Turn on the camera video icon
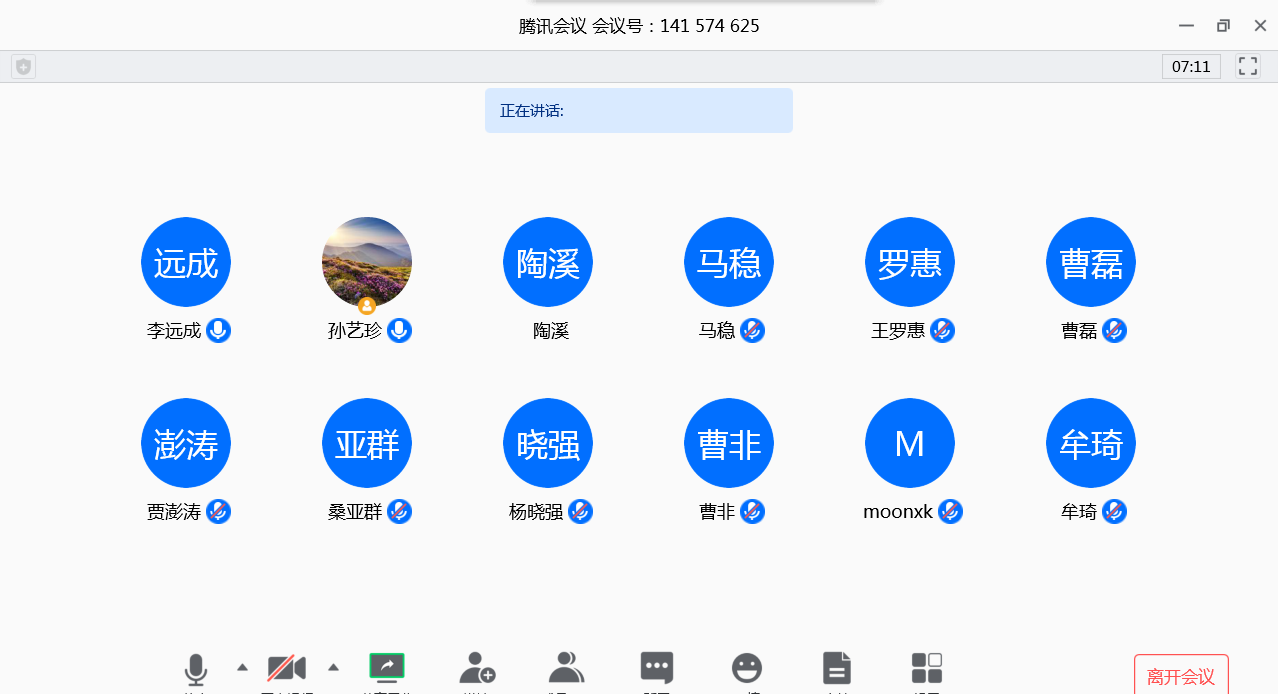The image size is (1278, 694). coord(286,668)
